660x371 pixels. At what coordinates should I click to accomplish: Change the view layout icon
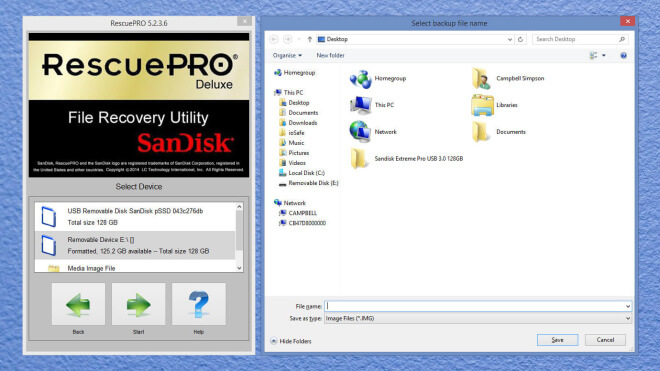(593, 55)
